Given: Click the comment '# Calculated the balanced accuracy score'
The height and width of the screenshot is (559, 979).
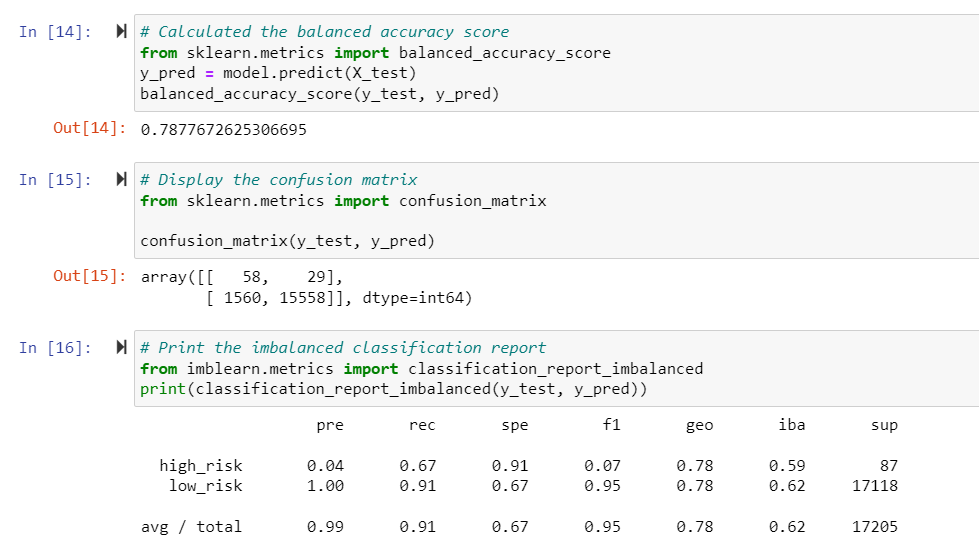Looking at the screenshot, I should click(x=325, y=32).
